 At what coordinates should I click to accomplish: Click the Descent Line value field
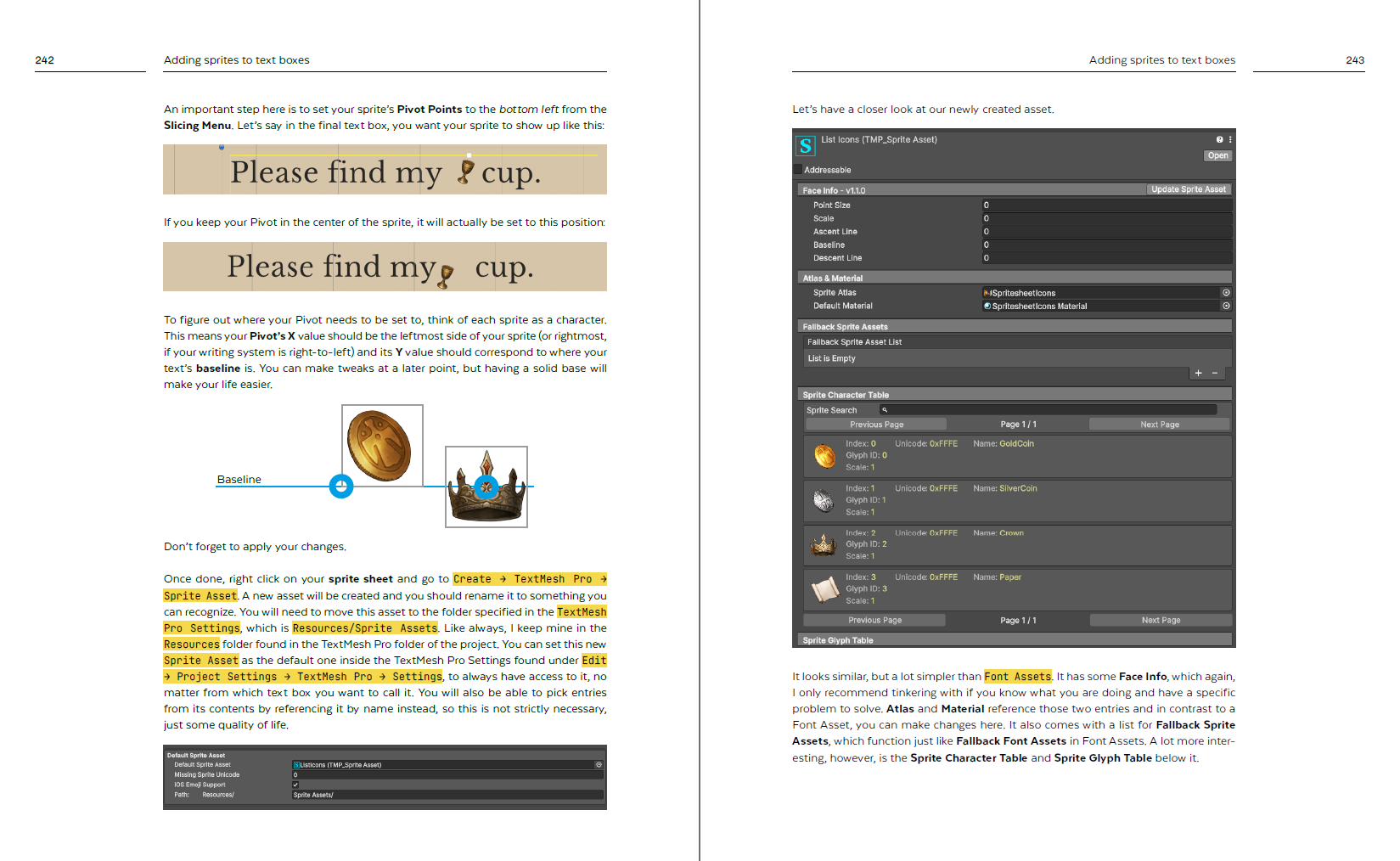coord(1107,257)
